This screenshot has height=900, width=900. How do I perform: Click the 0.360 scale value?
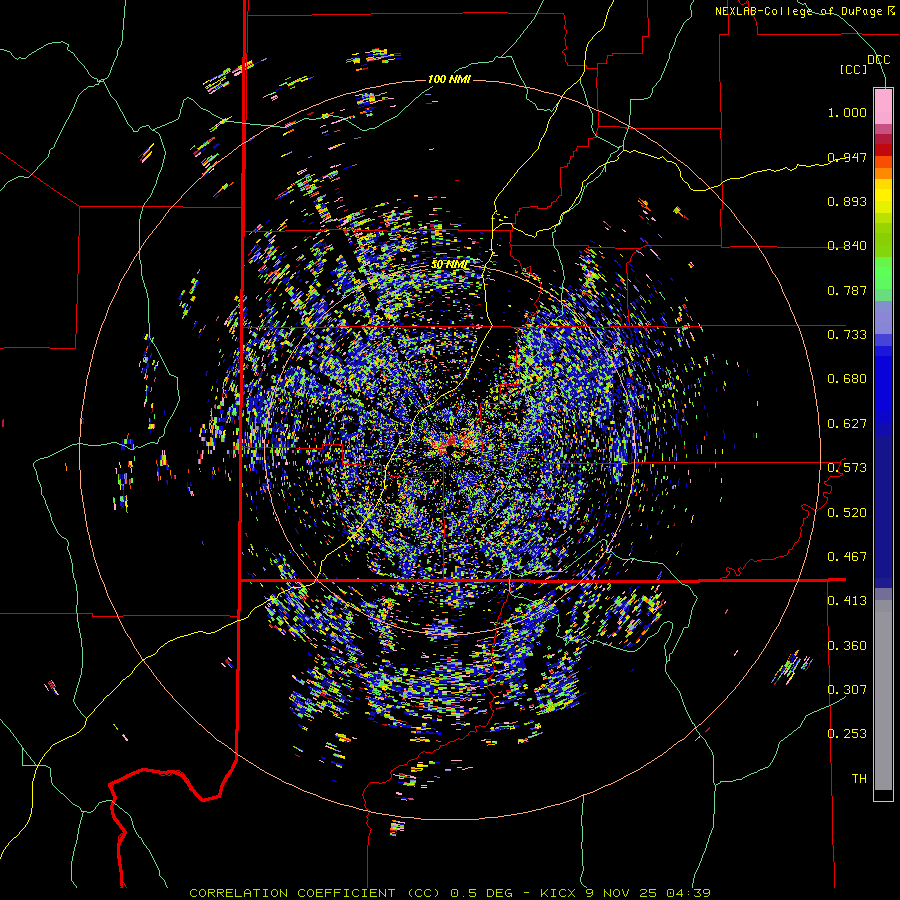[x=847, y=646]
